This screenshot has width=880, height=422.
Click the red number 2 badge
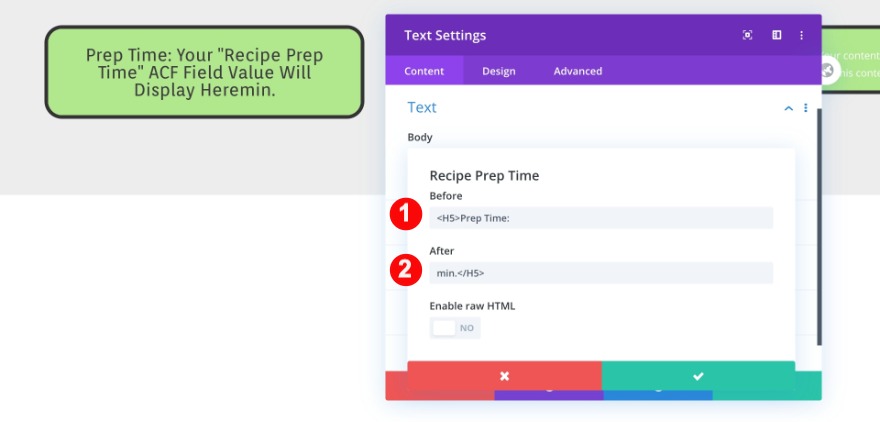point(405,270)
